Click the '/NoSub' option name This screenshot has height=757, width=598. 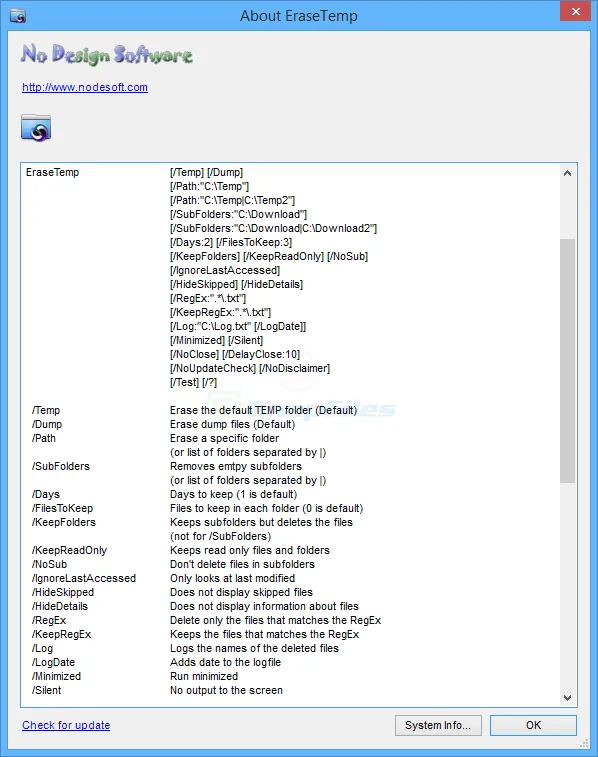click(x=49, y=564)
